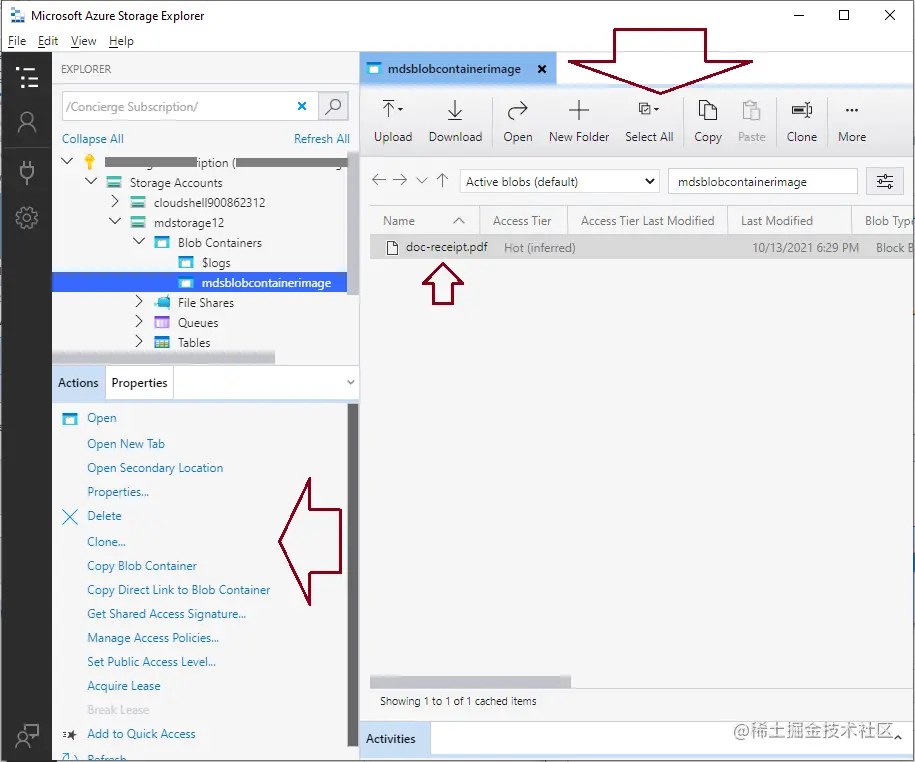Click the Download toolbar icon
This screenshot has width=915, height=762.
pos(455,118)
